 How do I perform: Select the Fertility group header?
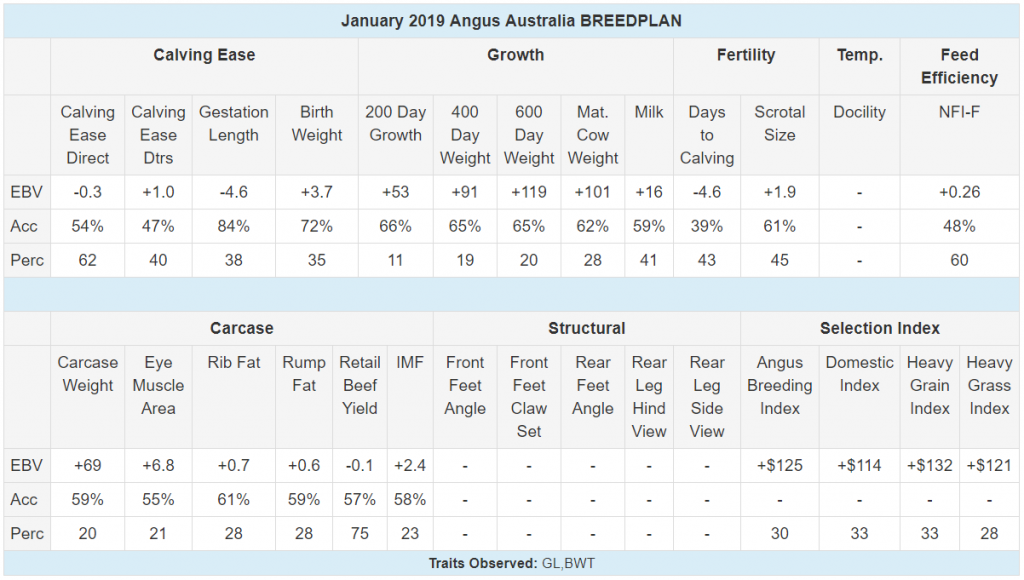(x=746, y=55)
